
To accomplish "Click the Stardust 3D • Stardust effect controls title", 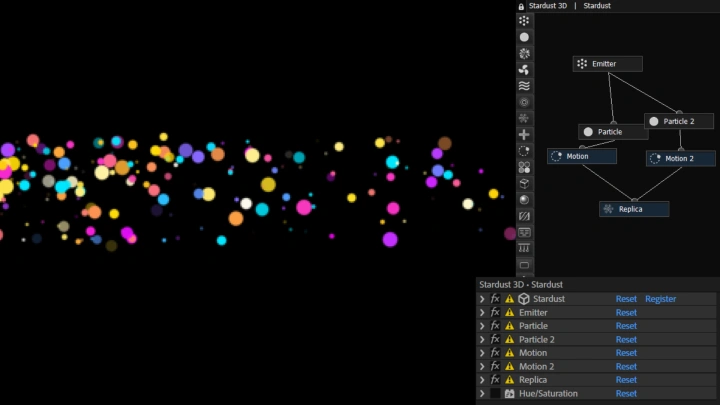I will [x=521, y=285].
